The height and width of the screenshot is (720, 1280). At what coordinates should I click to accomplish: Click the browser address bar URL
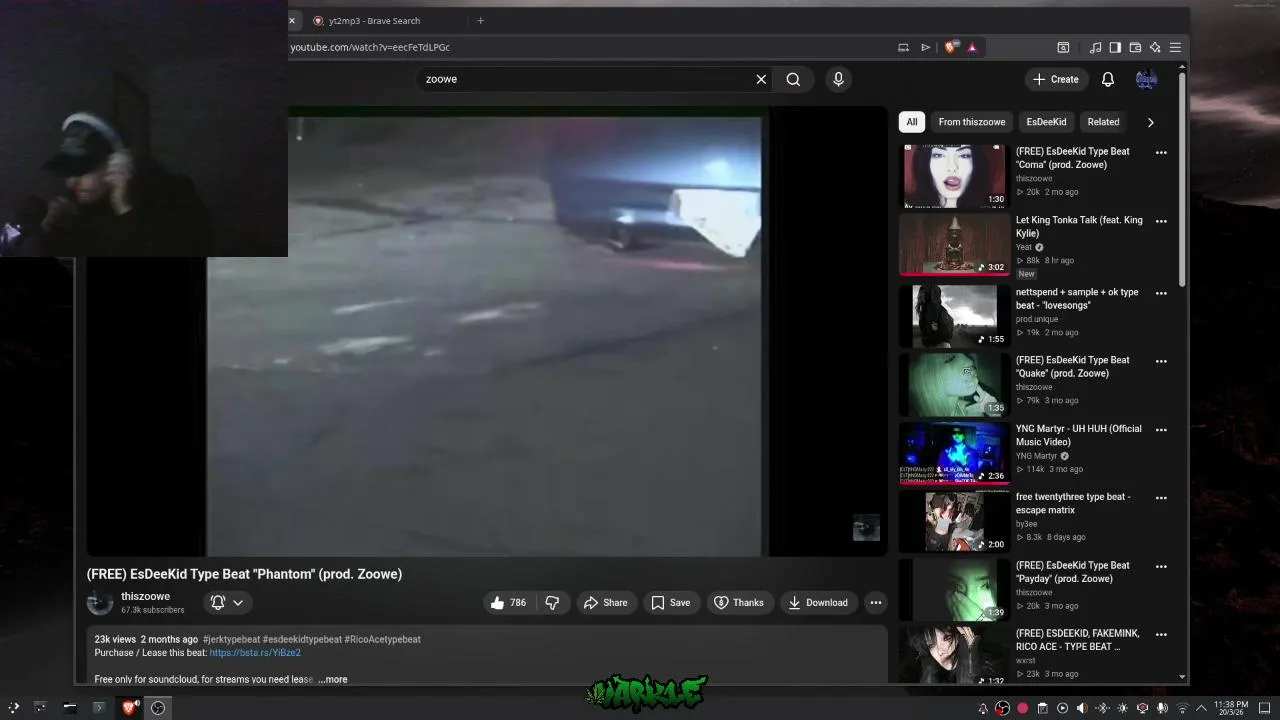coord(370,47)
